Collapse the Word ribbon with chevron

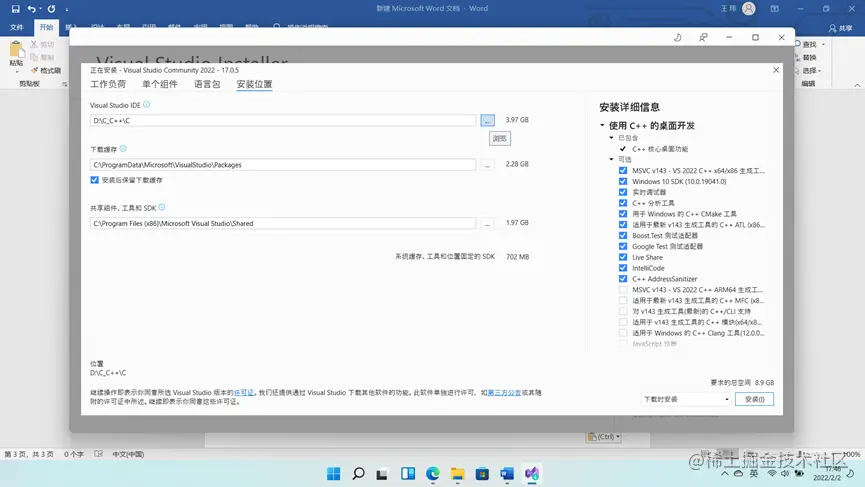tap(857, 85)
